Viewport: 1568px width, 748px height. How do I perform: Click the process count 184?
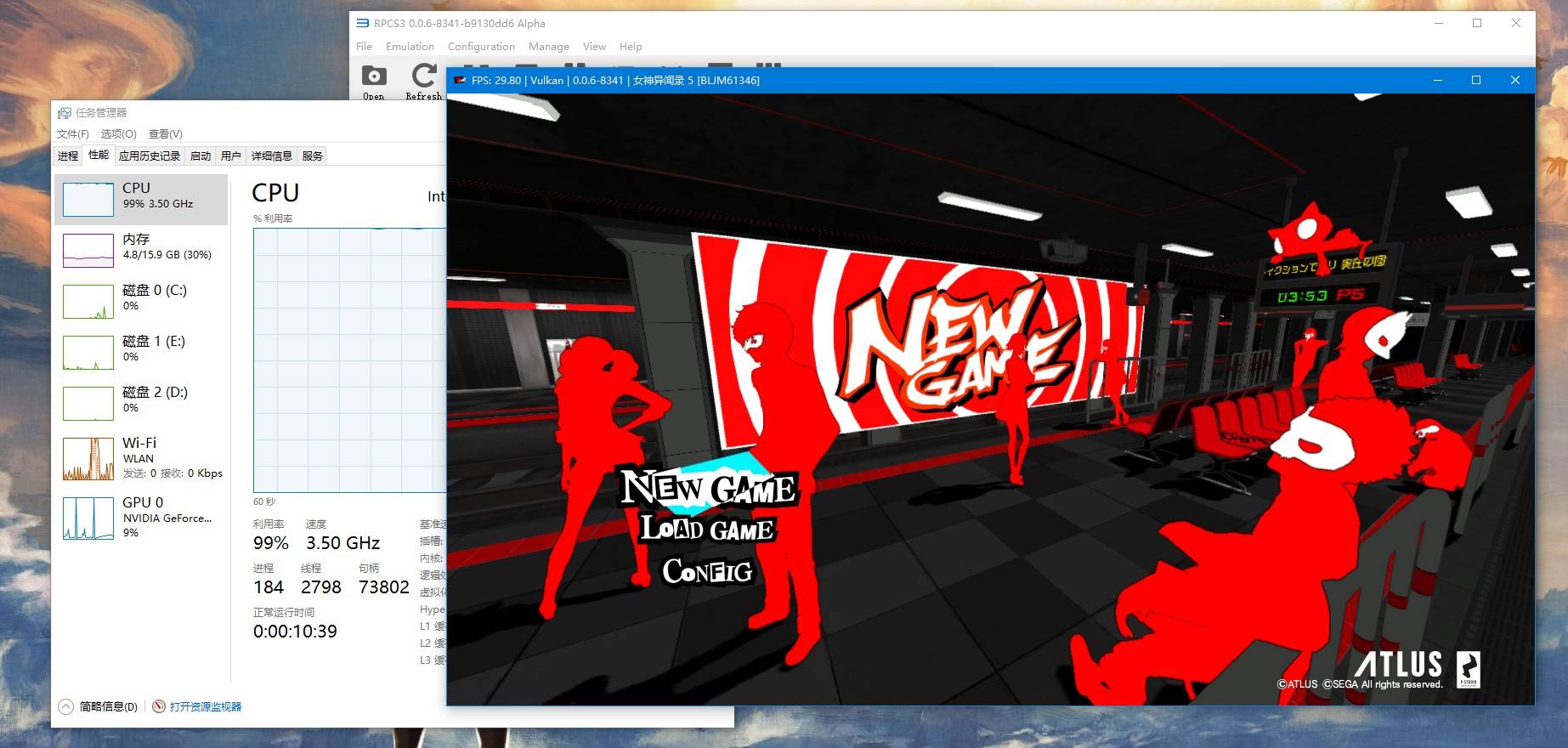(x=269, y=587)
